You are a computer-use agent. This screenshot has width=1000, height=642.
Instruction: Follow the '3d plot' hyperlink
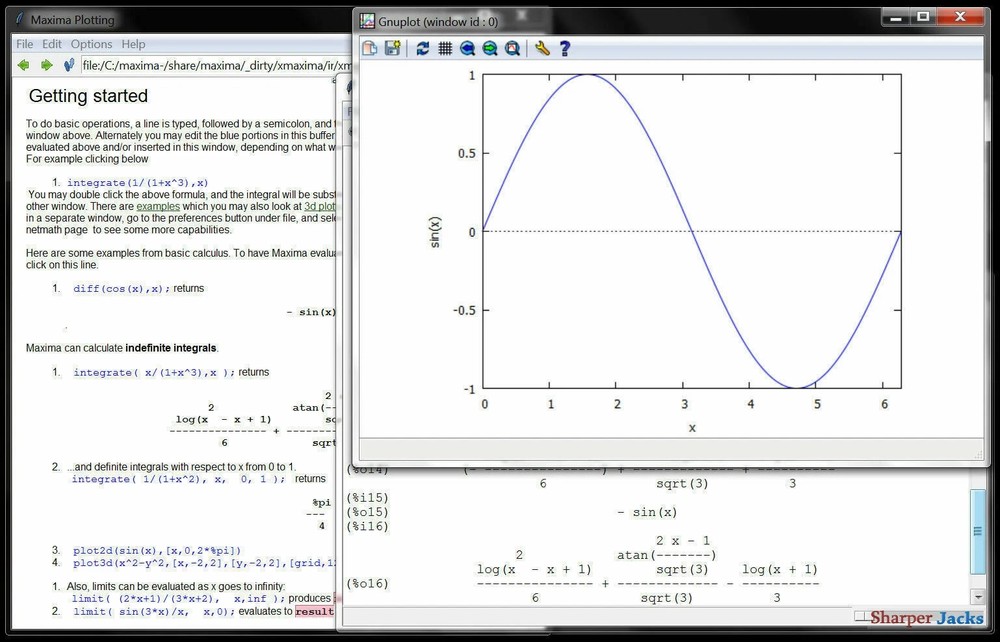click(320, 207)
